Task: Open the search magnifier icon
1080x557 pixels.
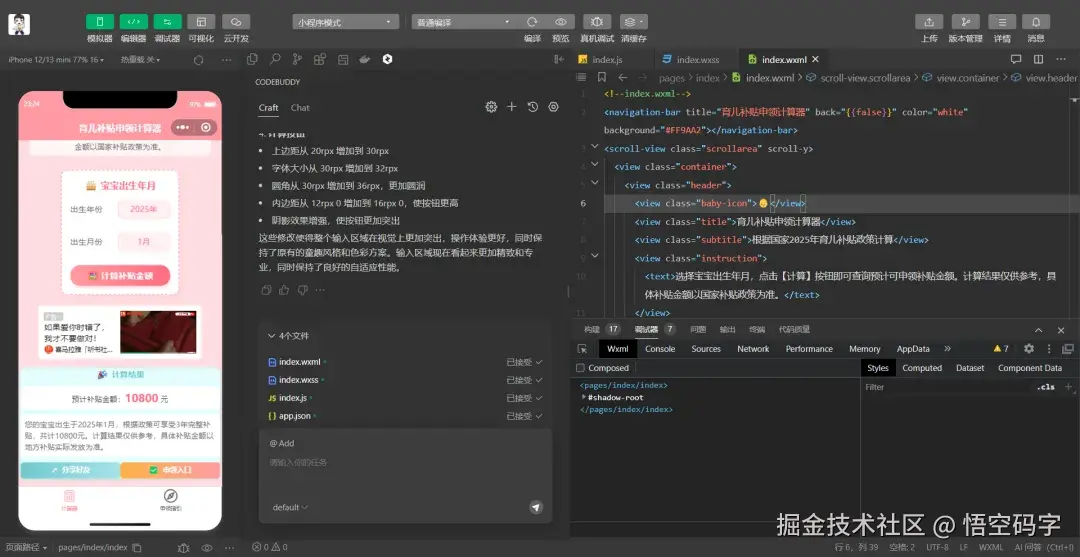Action: pyautogui.click(x=275, y=59)
